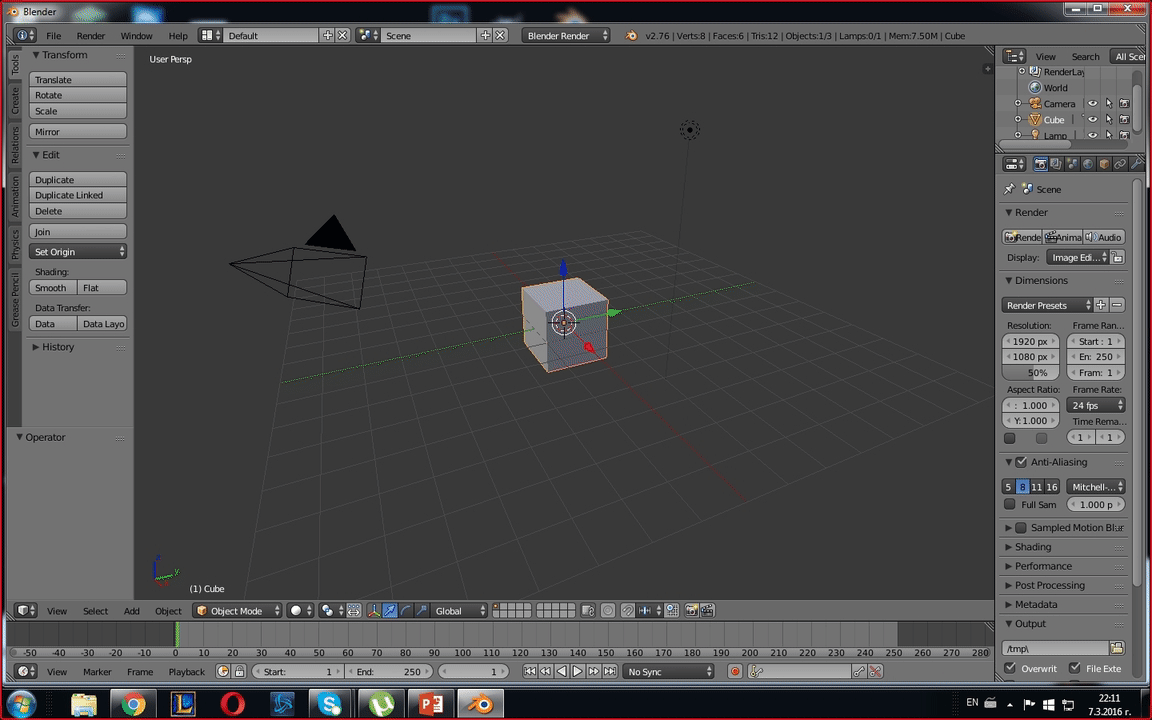This screenshot has width=1152, height=720.
Task: Open the Set Origin dropdown
Action: coord(78,252)
